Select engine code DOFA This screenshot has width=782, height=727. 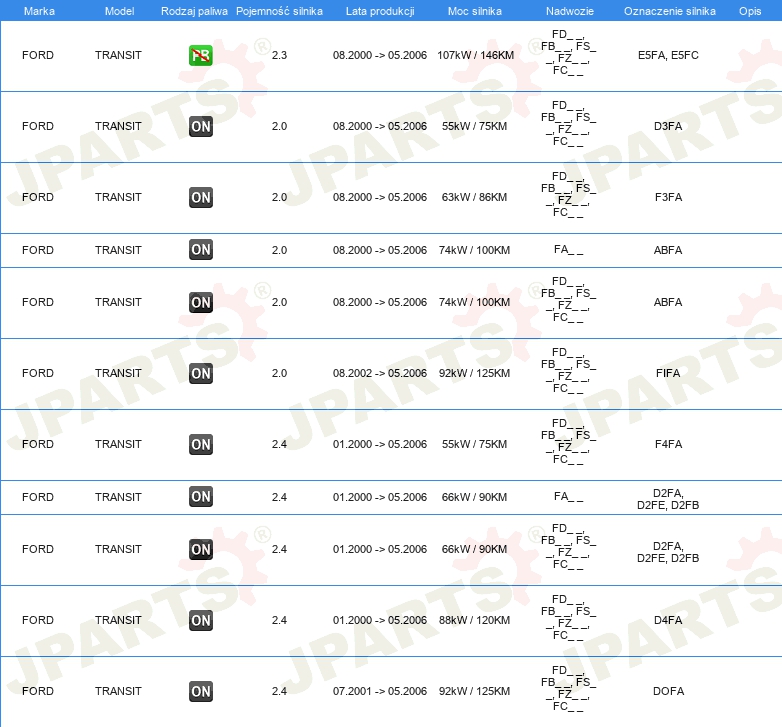(668, 692)
